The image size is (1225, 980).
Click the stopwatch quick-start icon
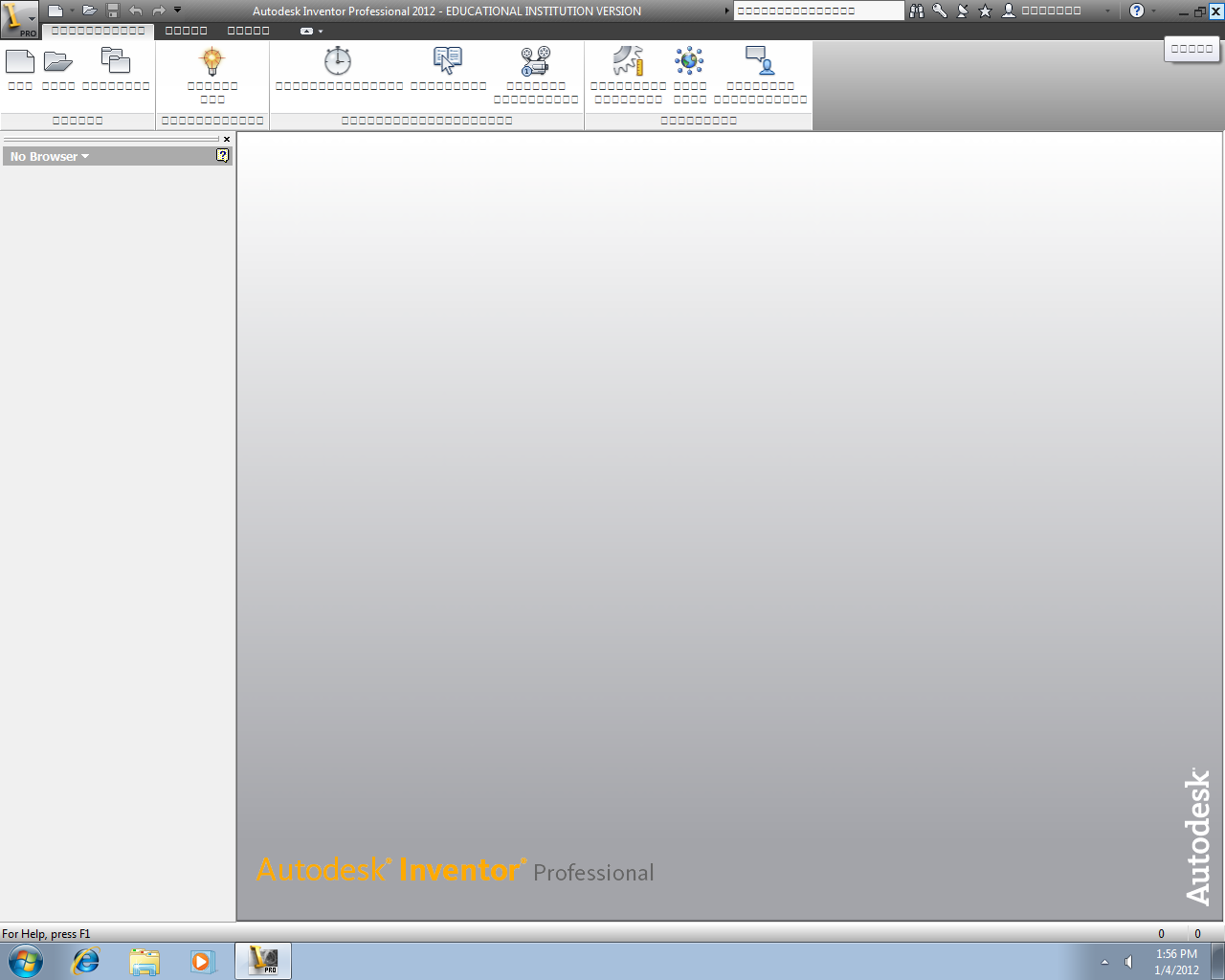pyautogui.click(x=338, y=61)
